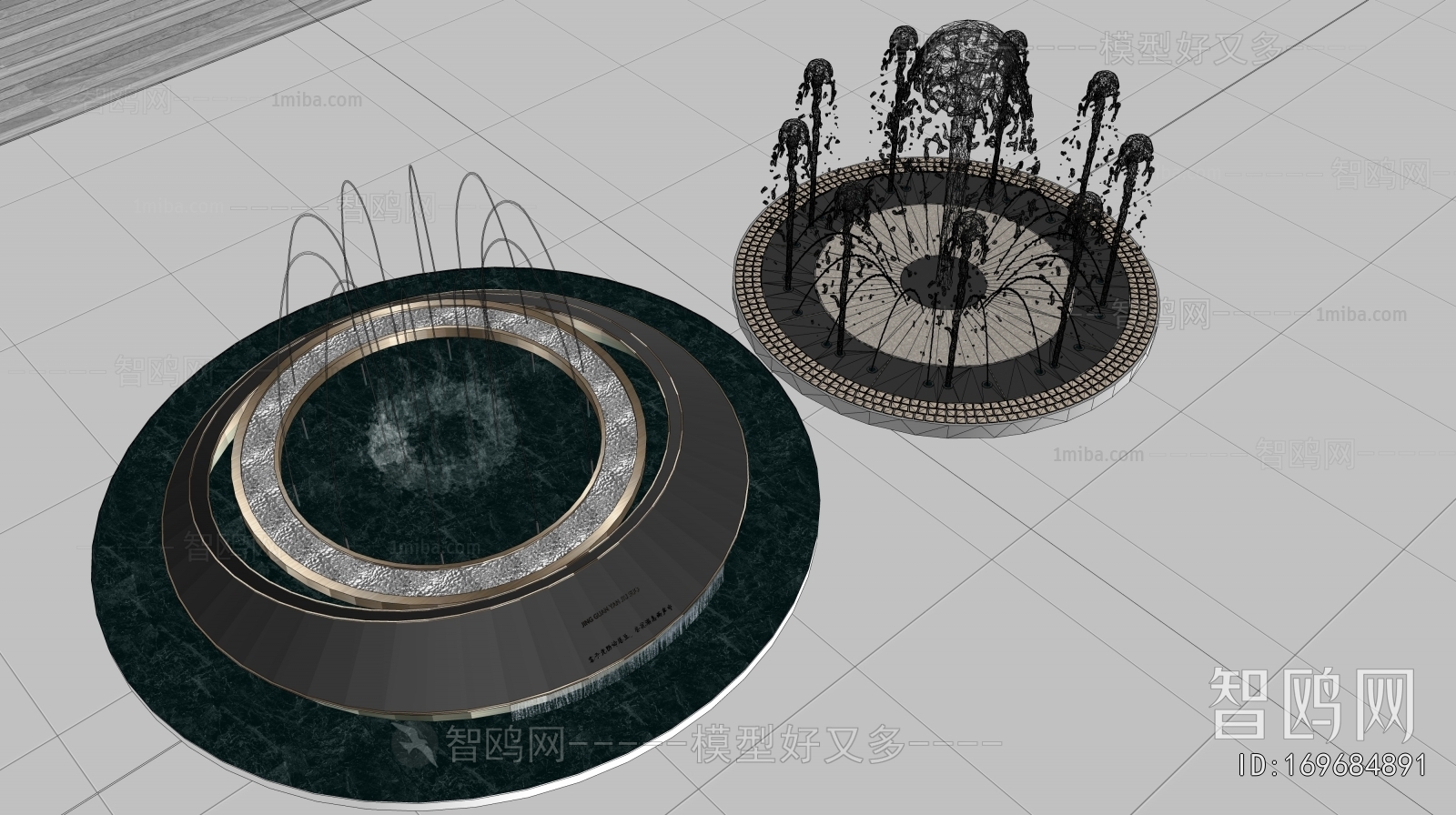The width and height of the screenshot is (1456, 815).
Task: Click the 1miba.com watermark at right edge
Action: pos(1361,316)
